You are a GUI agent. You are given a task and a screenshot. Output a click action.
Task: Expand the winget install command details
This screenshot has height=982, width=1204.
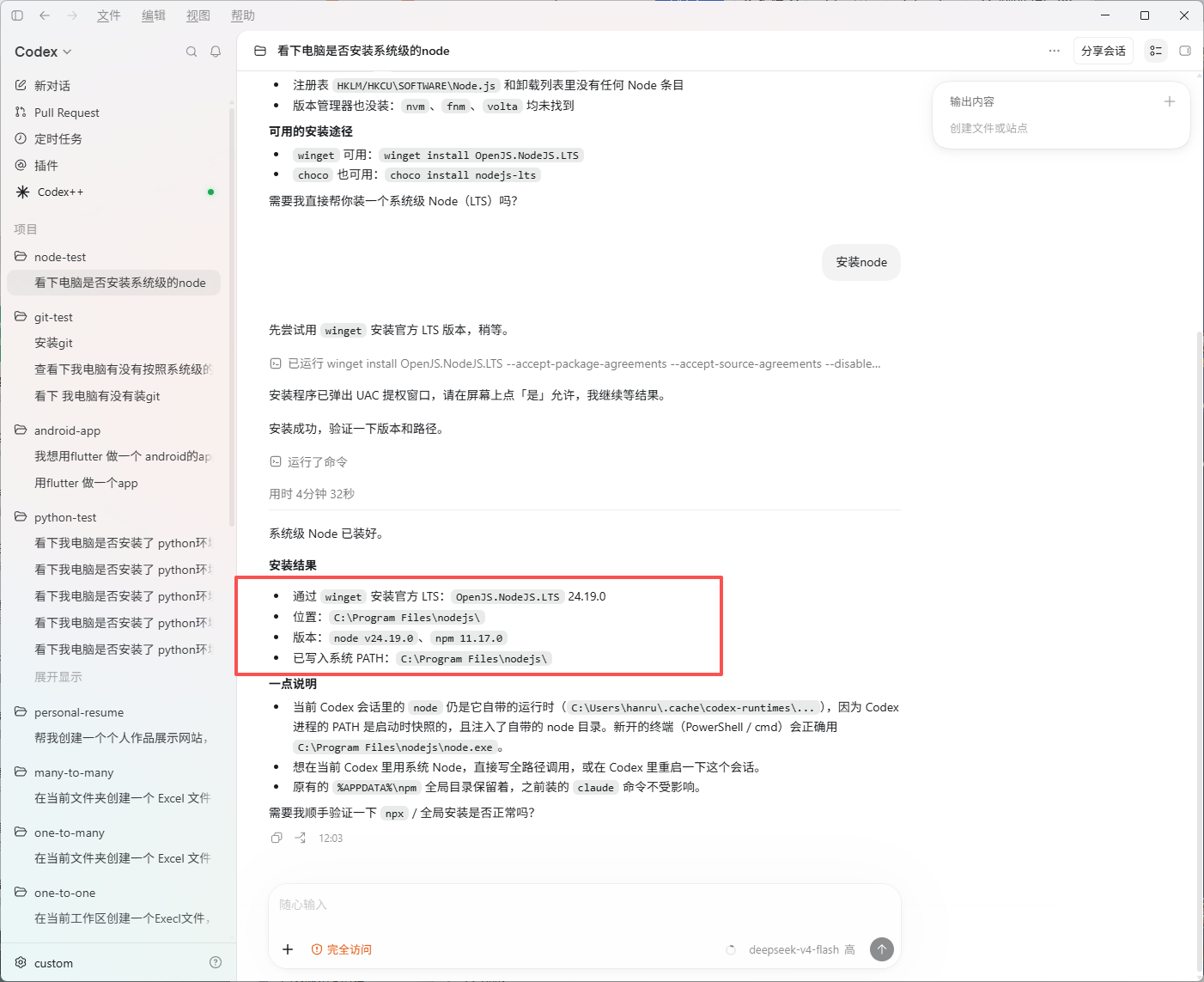tap(575, 364)
